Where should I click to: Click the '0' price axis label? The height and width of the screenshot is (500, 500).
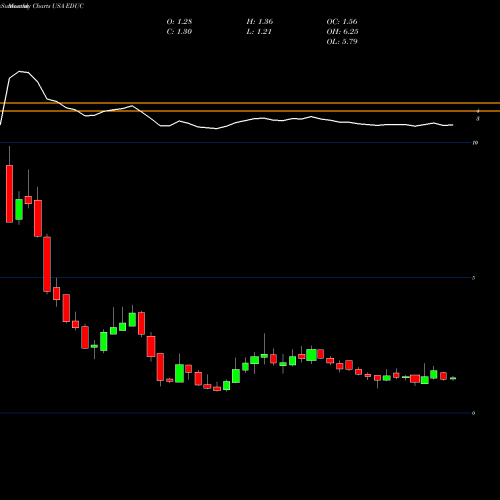tap(474, 413)
